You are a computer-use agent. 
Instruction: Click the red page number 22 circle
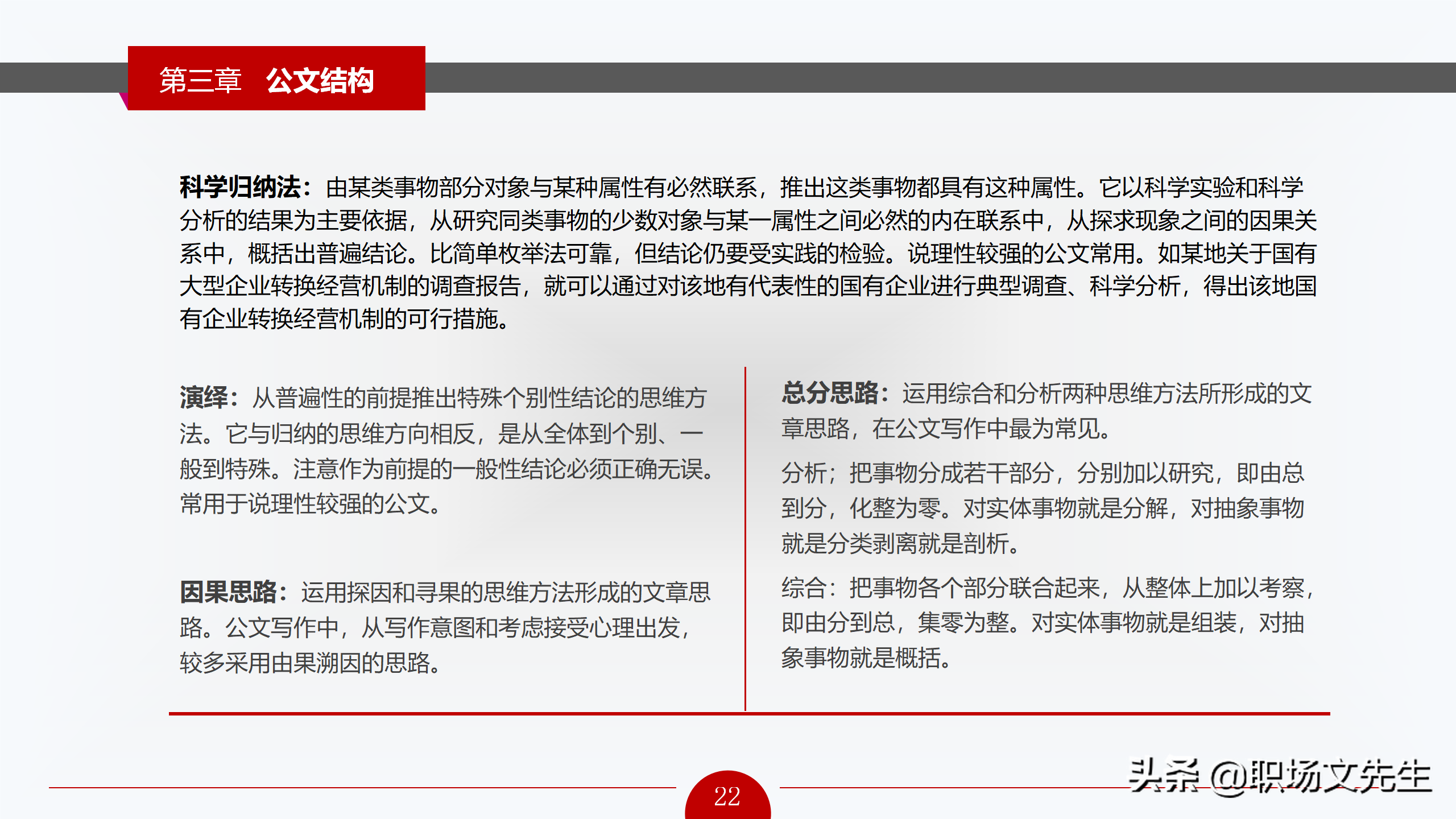click(727, 797)
